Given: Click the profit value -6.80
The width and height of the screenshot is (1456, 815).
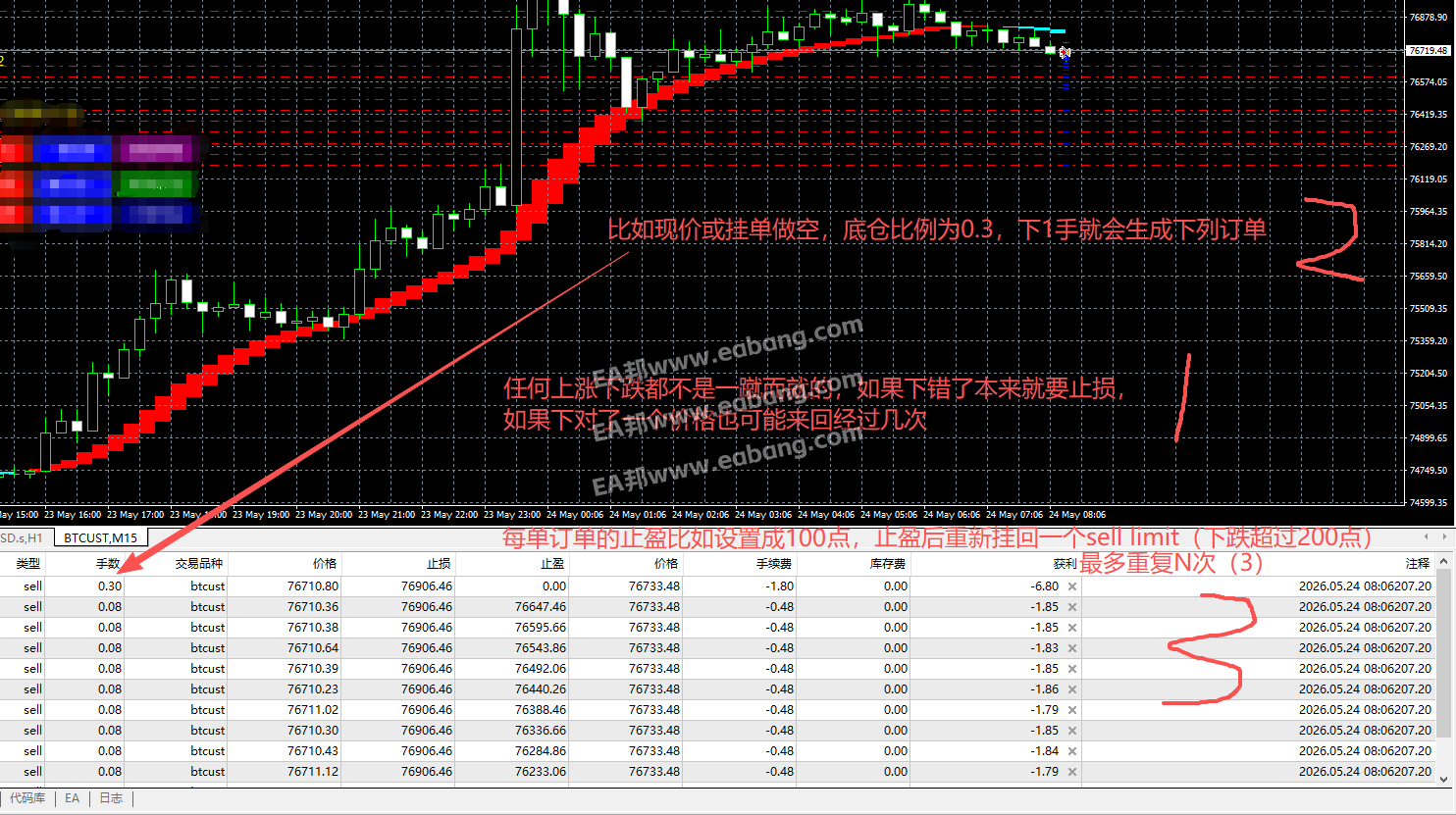Looking at the screenshot, I should pos(1044,586).
